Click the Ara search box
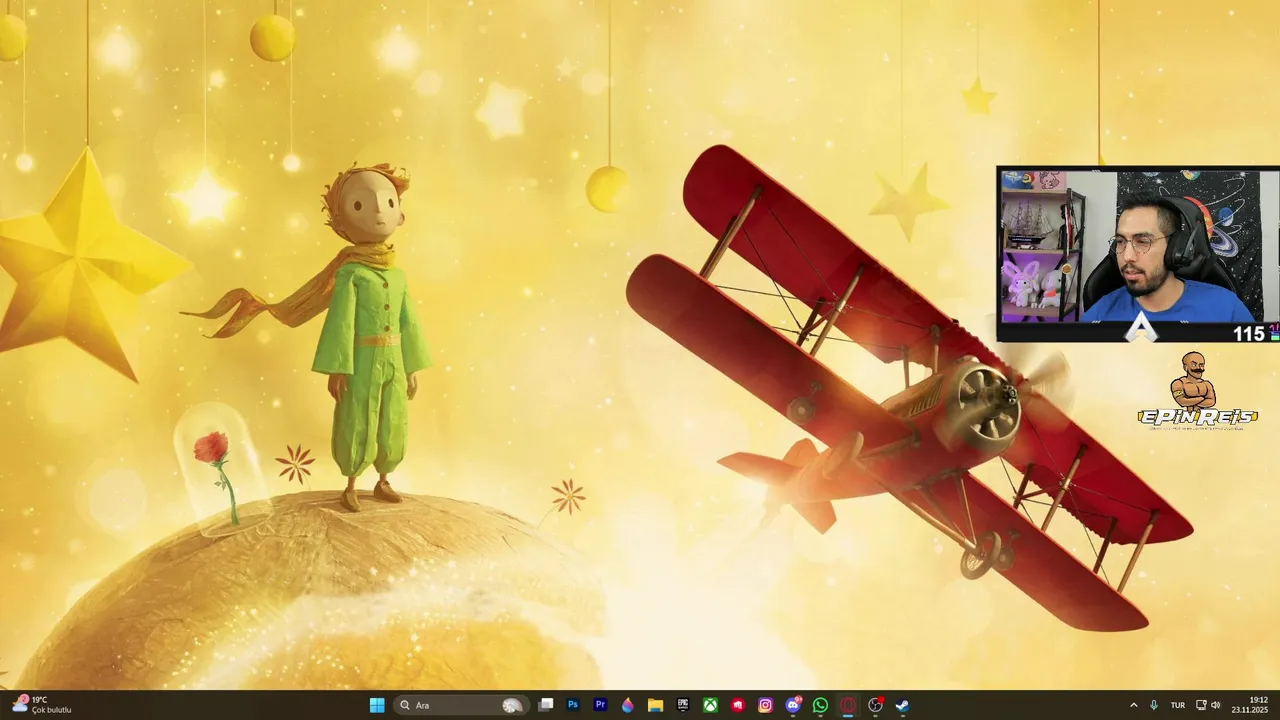 (x=461, y=705)
